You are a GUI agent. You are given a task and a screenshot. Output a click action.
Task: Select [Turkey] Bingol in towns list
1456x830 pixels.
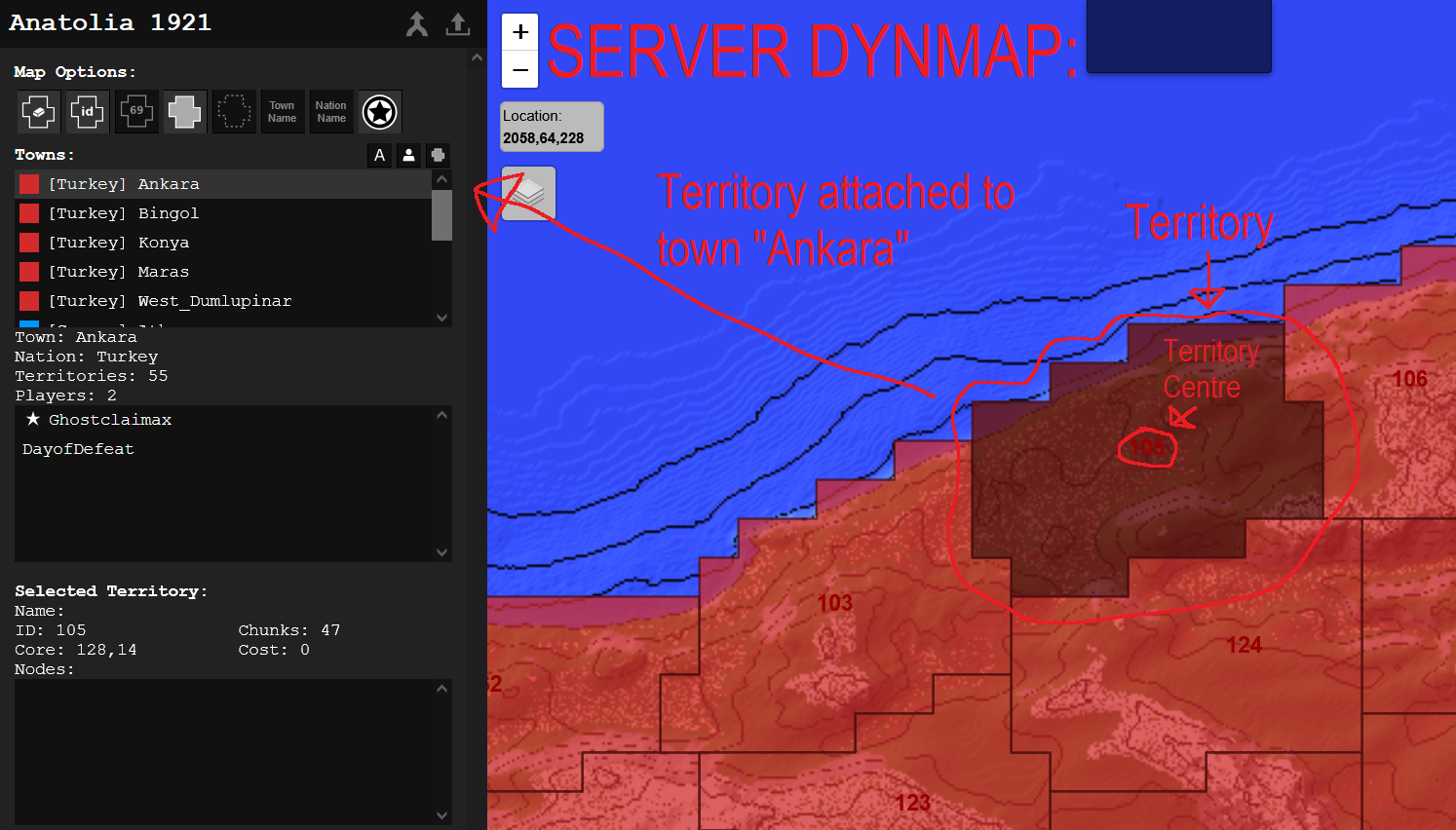(223, 213)
